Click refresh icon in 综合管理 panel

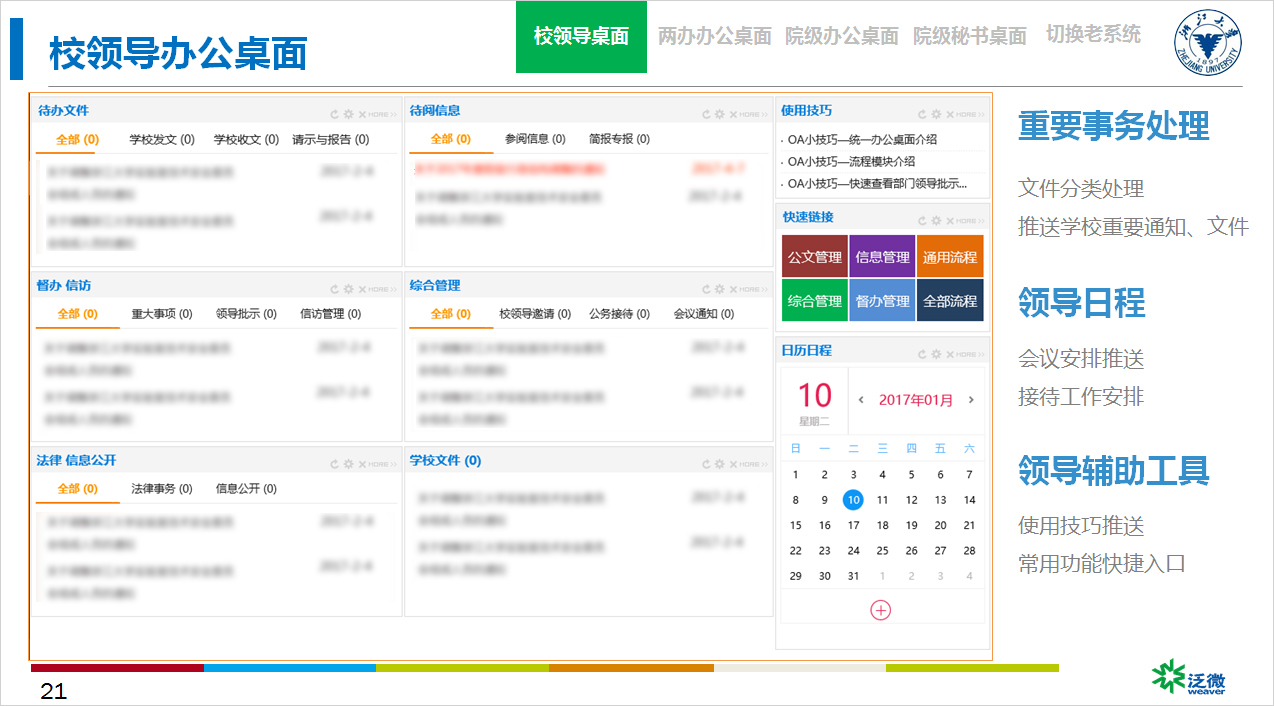coord(706,290)
